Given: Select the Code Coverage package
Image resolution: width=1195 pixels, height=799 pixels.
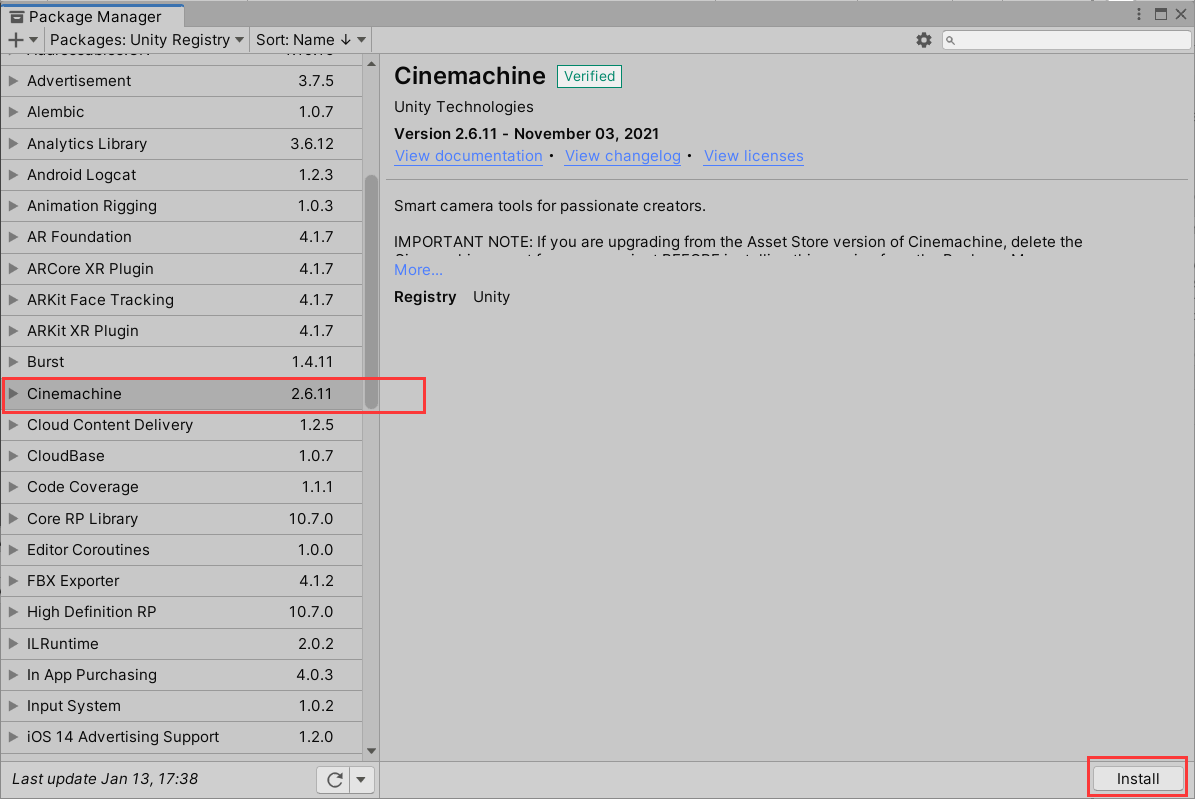Looking at the screenshot, I should pyautogui.click(x=181, y=487).
